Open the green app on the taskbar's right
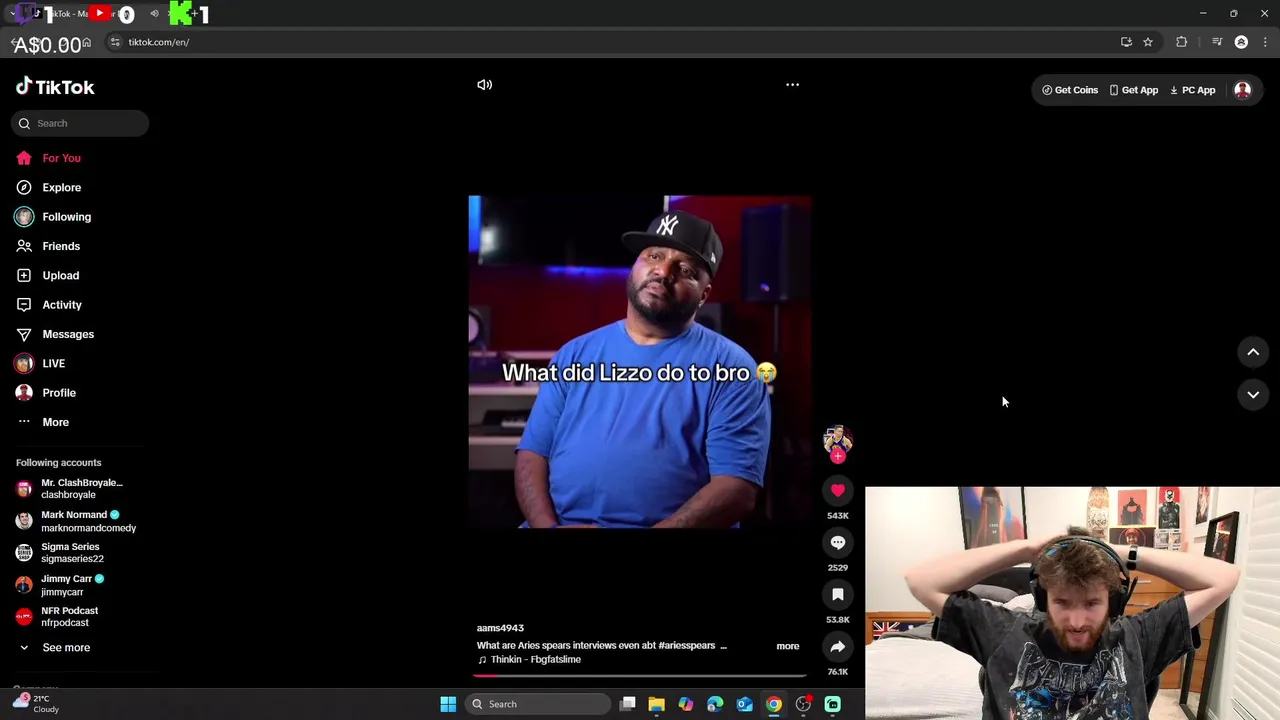1280x720 pixels. click(833, 704)
